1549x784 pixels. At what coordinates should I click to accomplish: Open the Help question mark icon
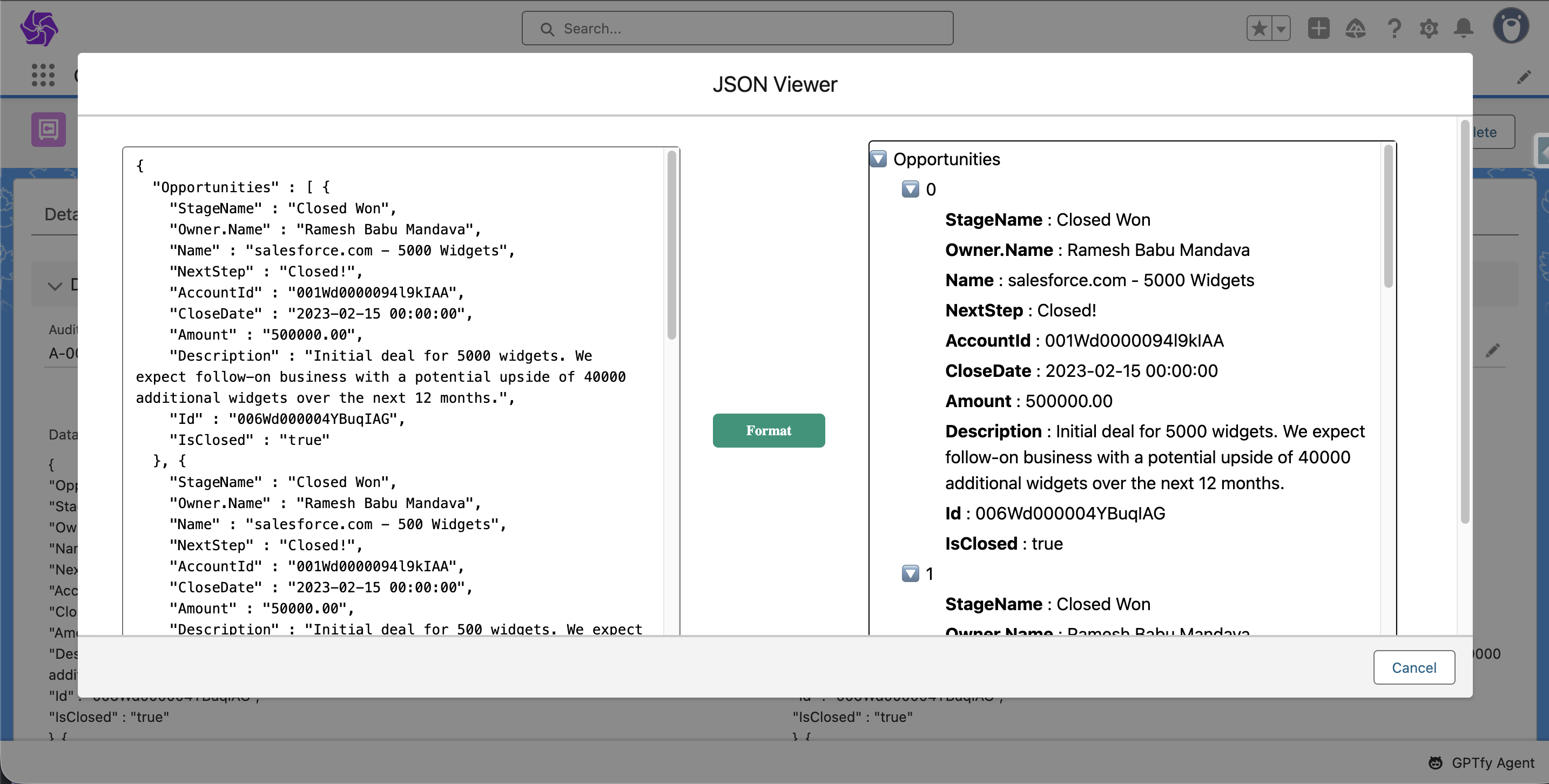pyautogui.click(x=1394, y=28)
